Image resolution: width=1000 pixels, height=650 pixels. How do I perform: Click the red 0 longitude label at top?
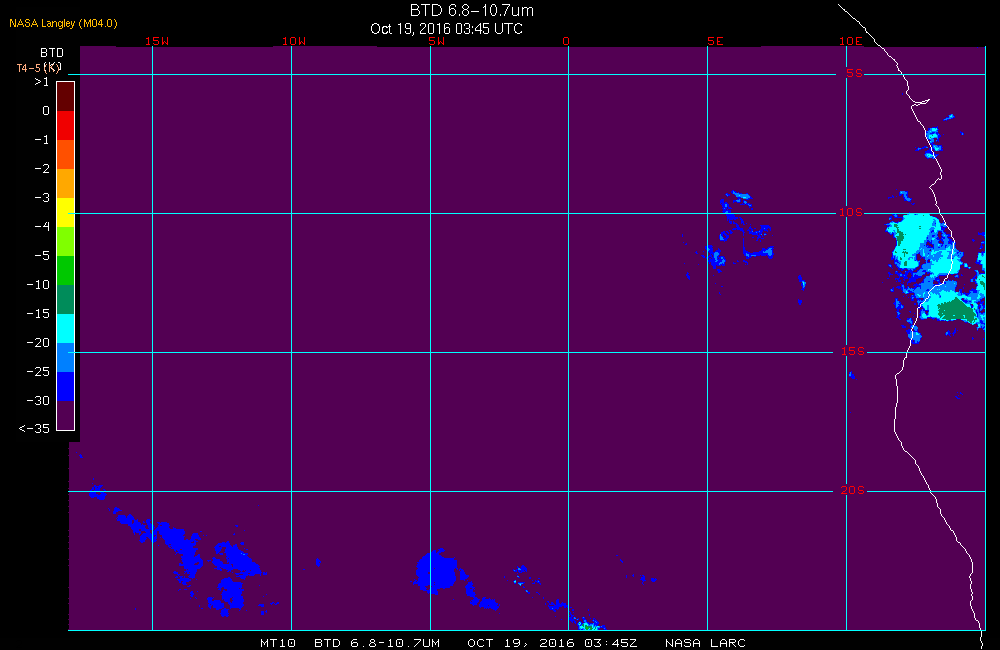pos(566,41)
